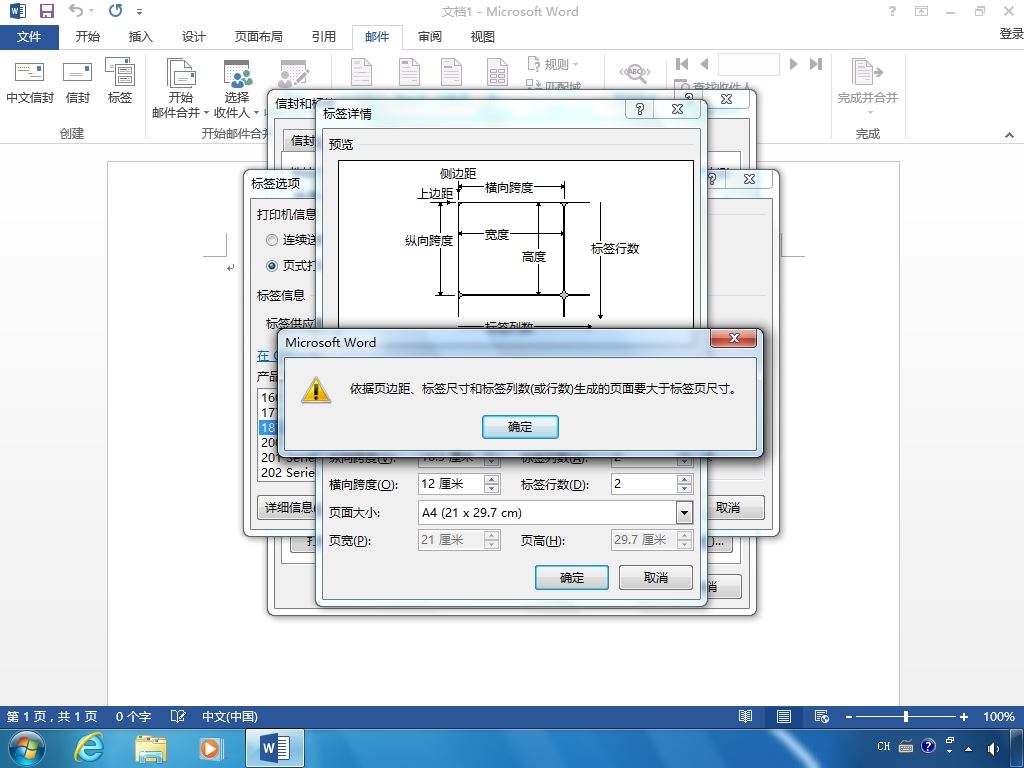
Task: Go to last record navigation icon
Action: (816, 64)
